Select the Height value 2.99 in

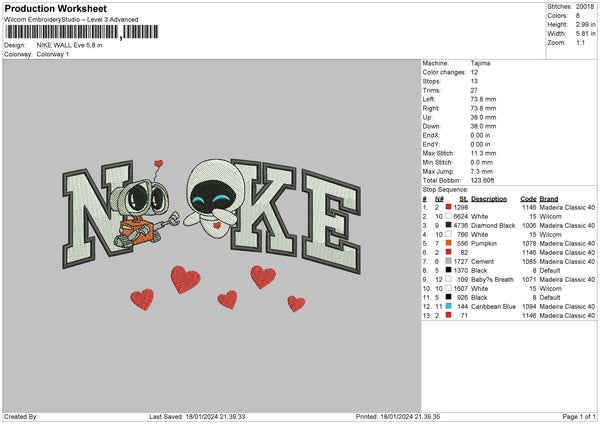585,24
